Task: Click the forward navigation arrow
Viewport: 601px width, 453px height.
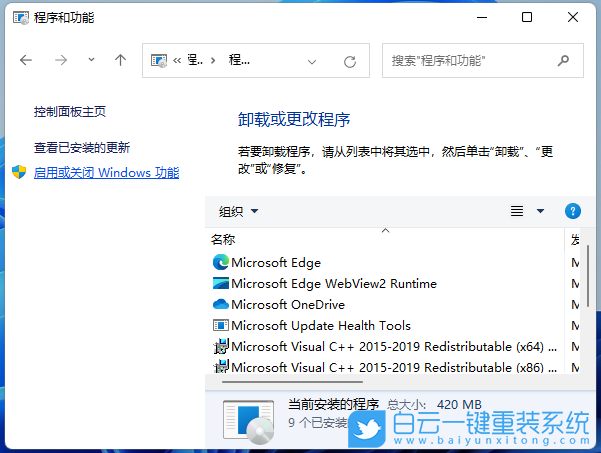Action: [61, 60]
